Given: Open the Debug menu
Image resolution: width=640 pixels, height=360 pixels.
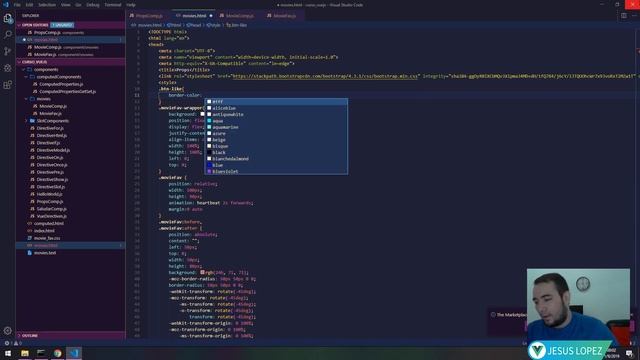Looking at the screenshot, I should pyautogui.click(x=93, y=5).
